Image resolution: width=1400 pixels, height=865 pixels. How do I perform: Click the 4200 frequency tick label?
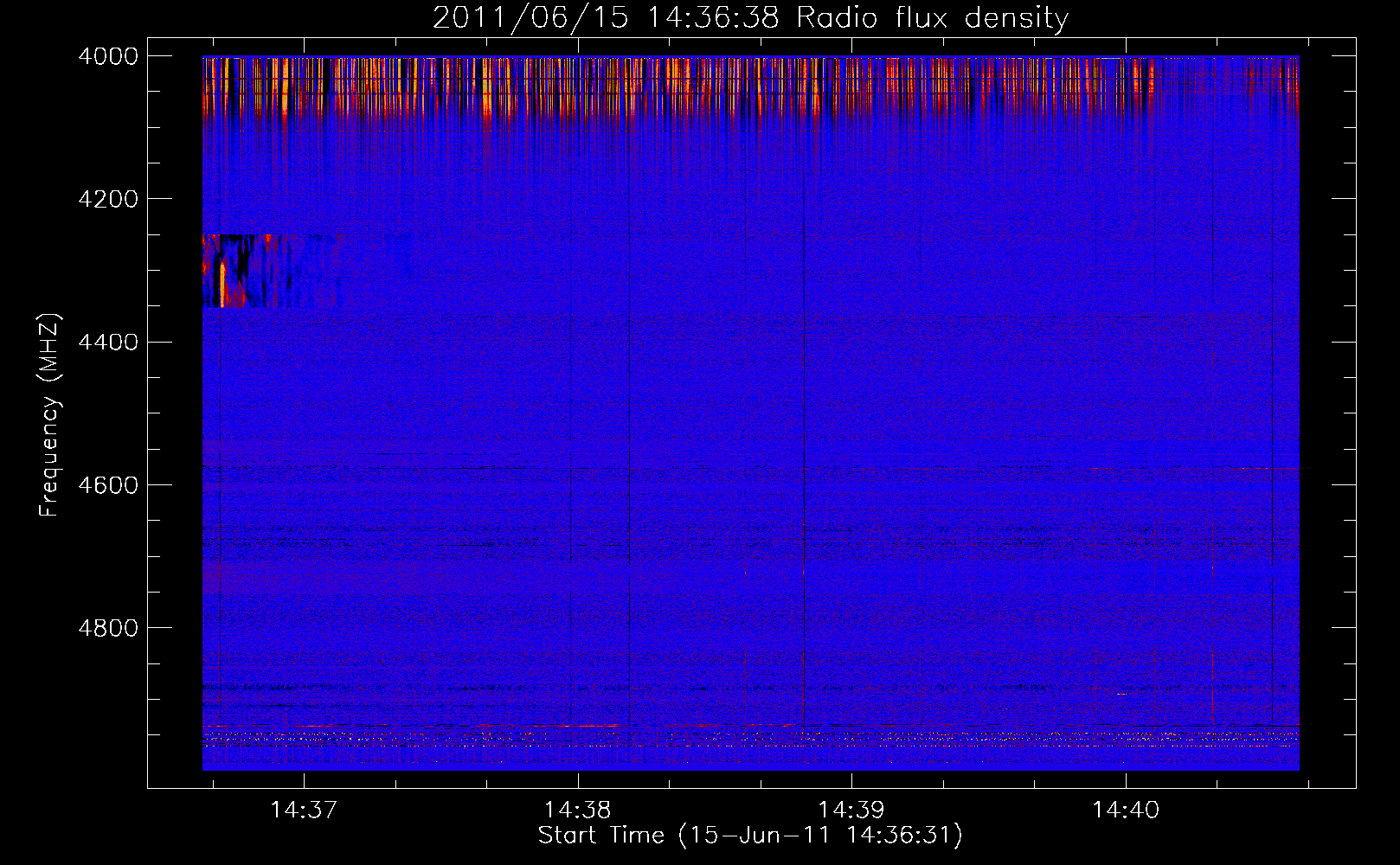coord(108,199)
